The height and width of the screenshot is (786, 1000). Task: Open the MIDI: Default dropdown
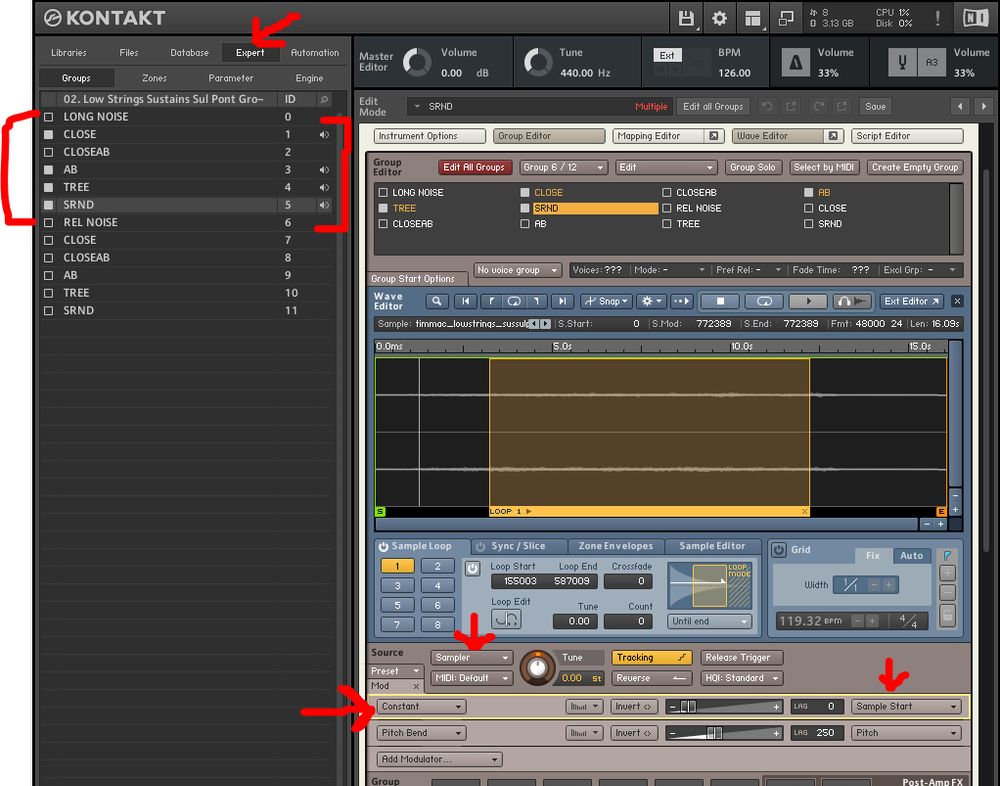point(471,678)
